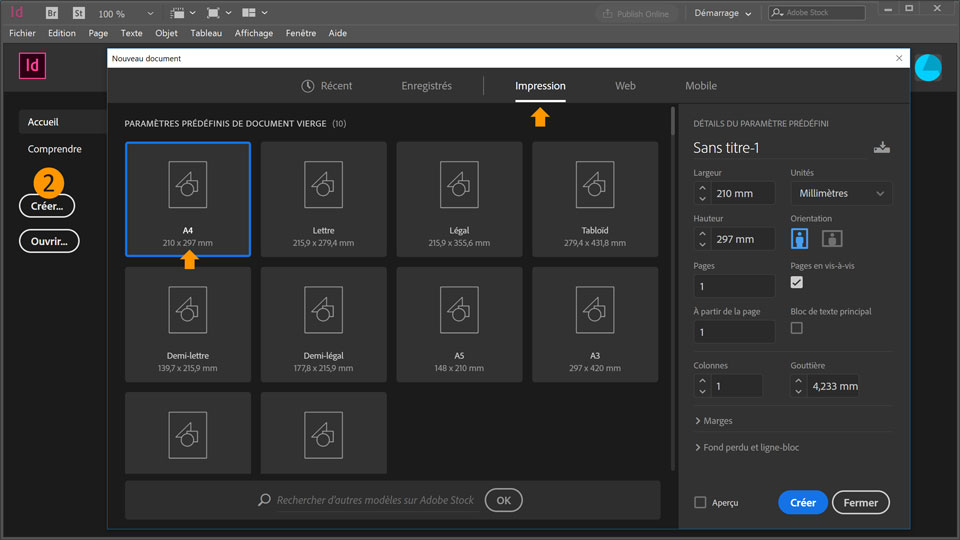
Task: Switch to the Impression tab
Action: 540,86
